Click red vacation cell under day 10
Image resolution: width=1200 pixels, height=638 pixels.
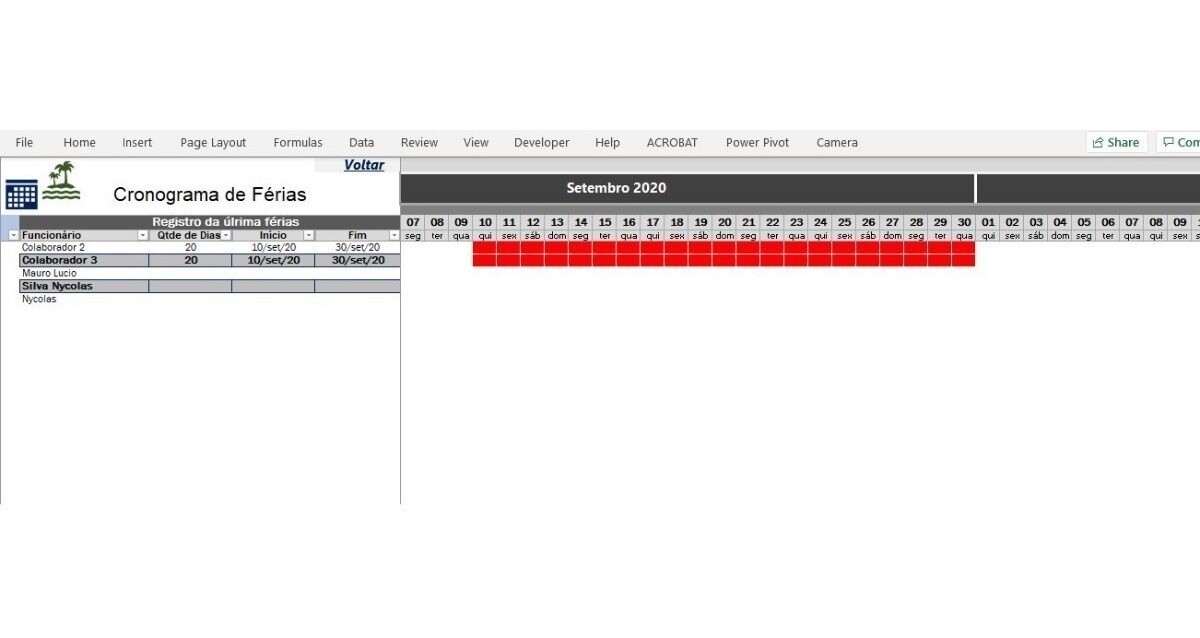[x=485, y=254]
